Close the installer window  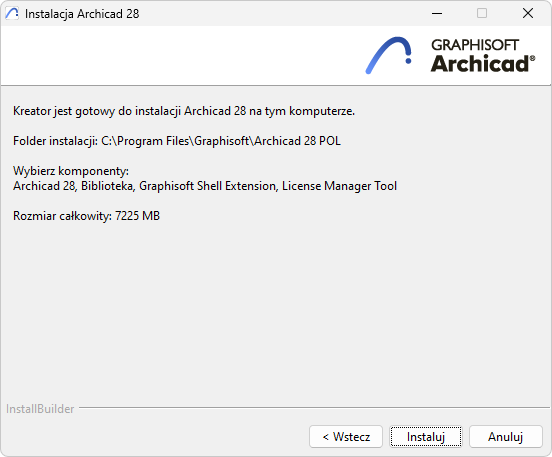point(528,13)
